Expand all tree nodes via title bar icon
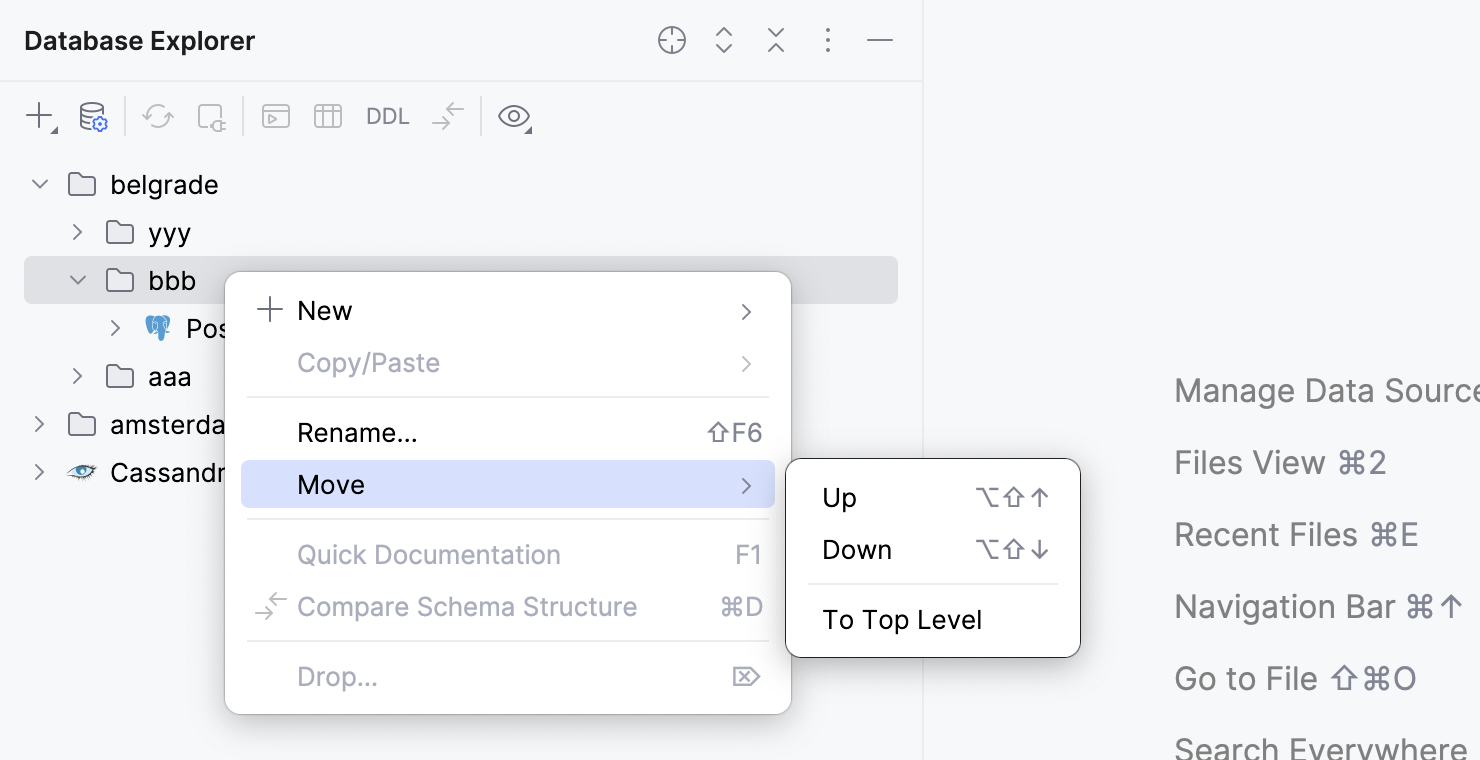This screenshot has height=760, width=1480. point(723,40)
